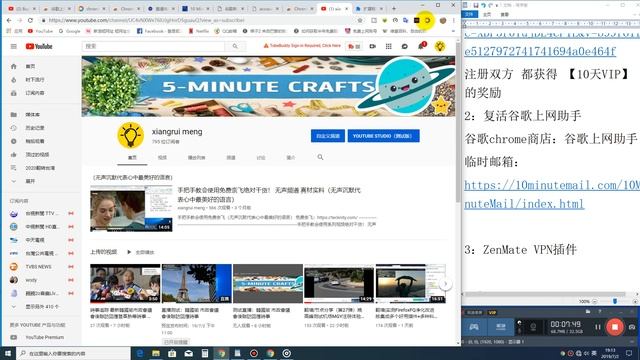Viewport: 640px width, 360px height.
Task: Select the Discussion channel tab
Action: coord(261,157)
